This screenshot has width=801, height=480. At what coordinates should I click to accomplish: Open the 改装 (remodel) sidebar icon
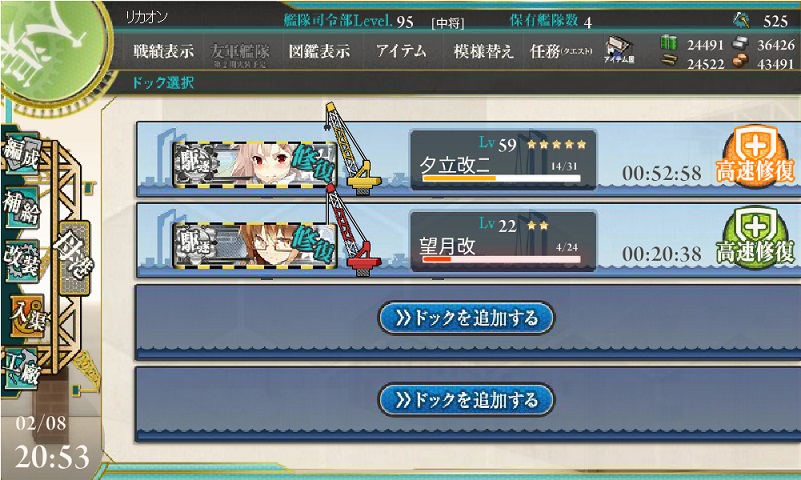(21, 260)
